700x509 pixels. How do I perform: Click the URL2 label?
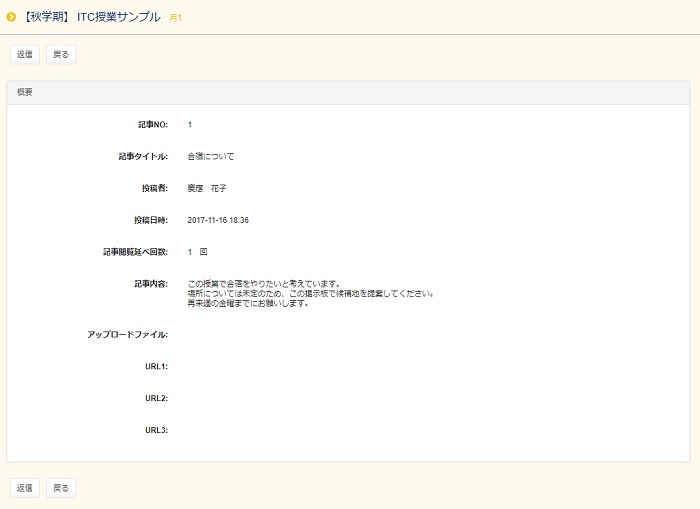pos(156,398)
